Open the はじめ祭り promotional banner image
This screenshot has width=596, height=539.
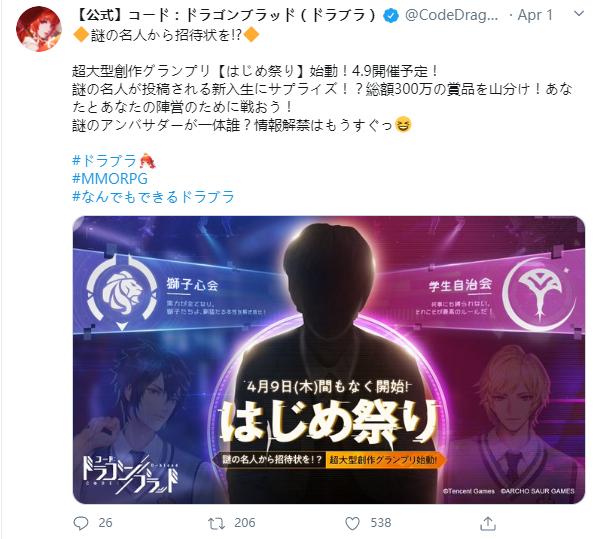point(329,360)
